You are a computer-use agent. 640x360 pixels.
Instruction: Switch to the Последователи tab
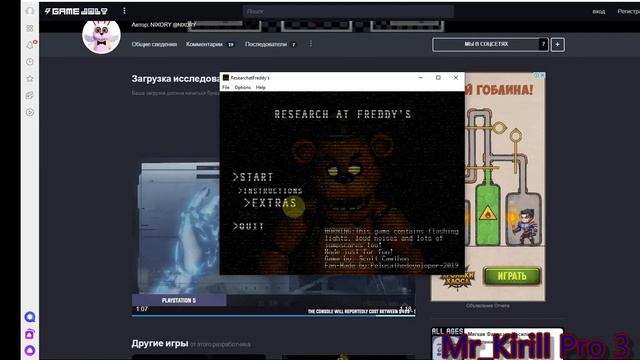(270, 44)
